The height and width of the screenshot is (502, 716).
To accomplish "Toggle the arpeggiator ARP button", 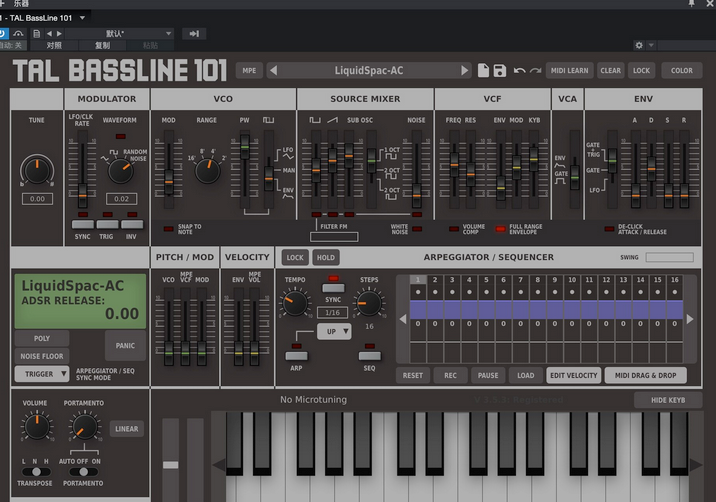I will pyautogui.click(x=296, y=356).
